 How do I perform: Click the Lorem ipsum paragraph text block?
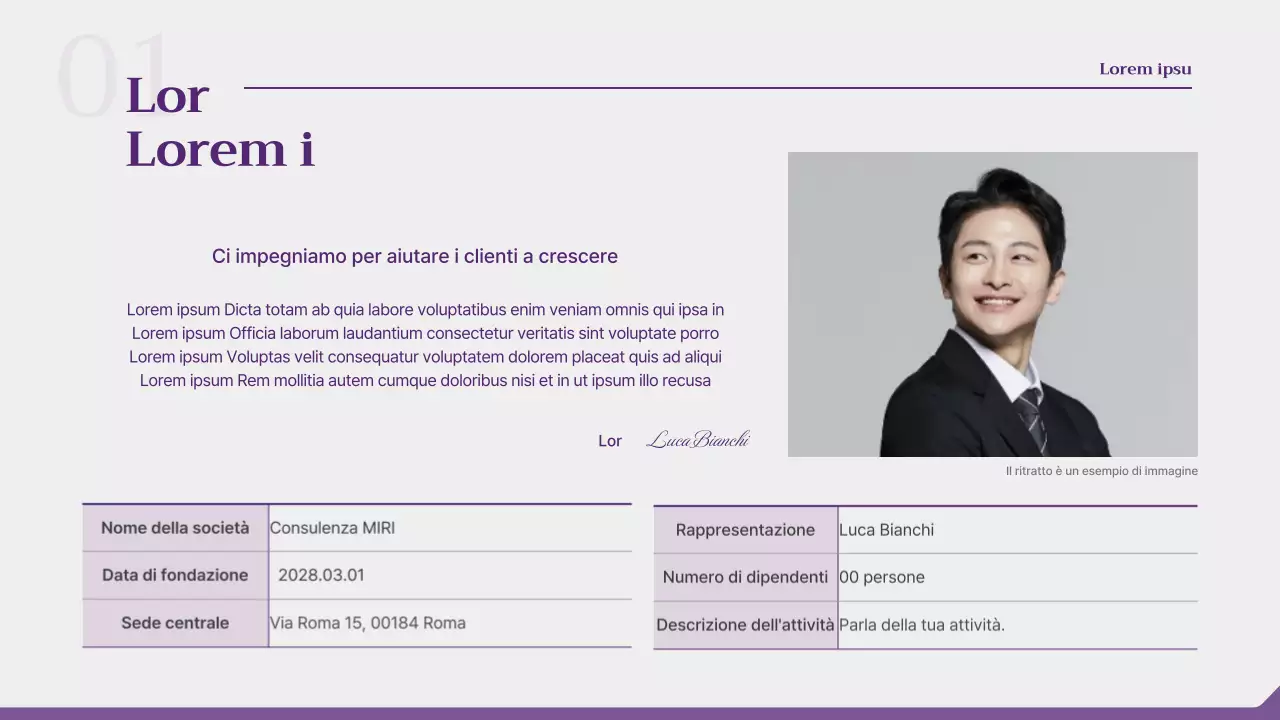[x=426, y=344]
